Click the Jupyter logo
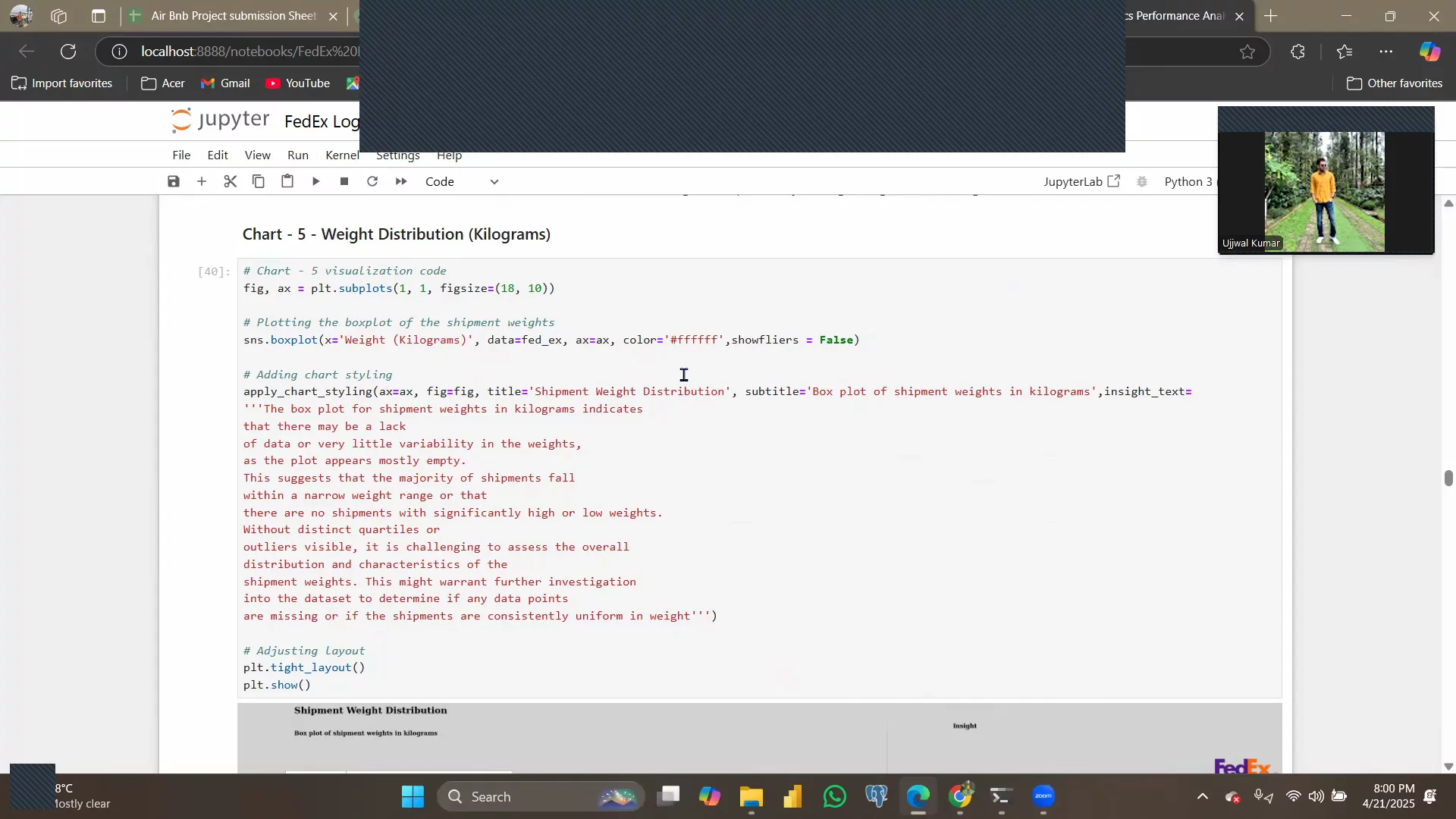Screen dimensions: 1456x819 [220, 121]
